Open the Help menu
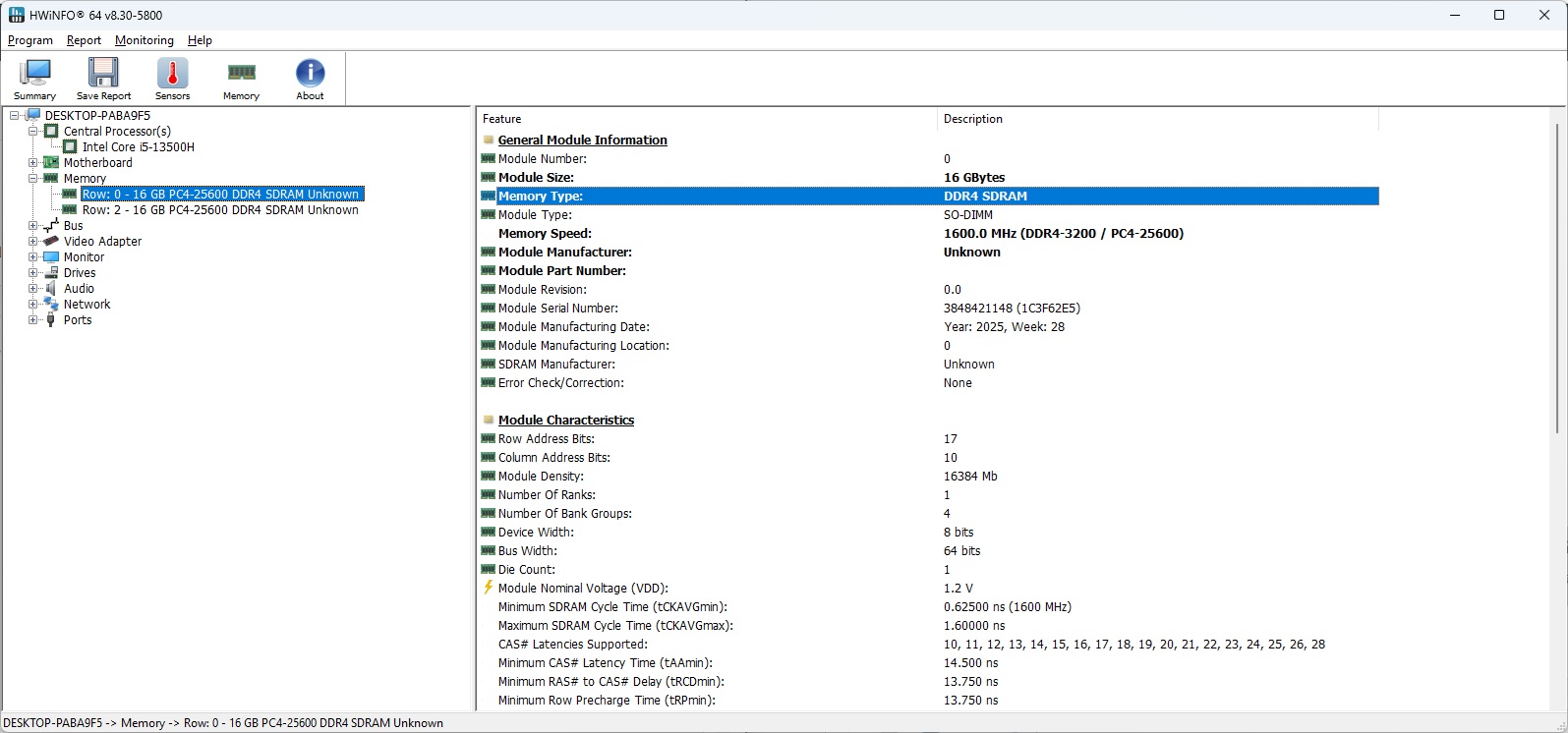The height and width of the screenshot is (733, 1568). pos(200,40)
